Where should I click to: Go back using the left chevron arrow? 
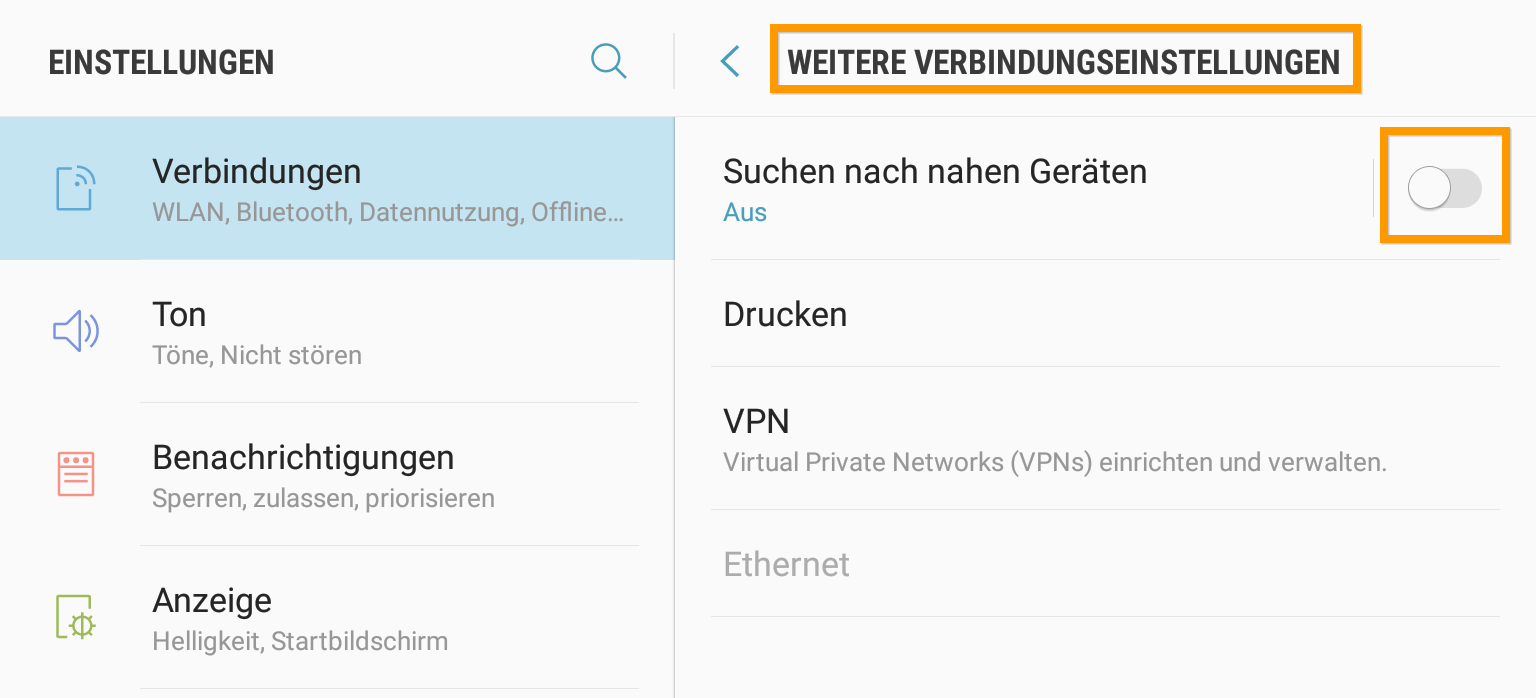730,61
